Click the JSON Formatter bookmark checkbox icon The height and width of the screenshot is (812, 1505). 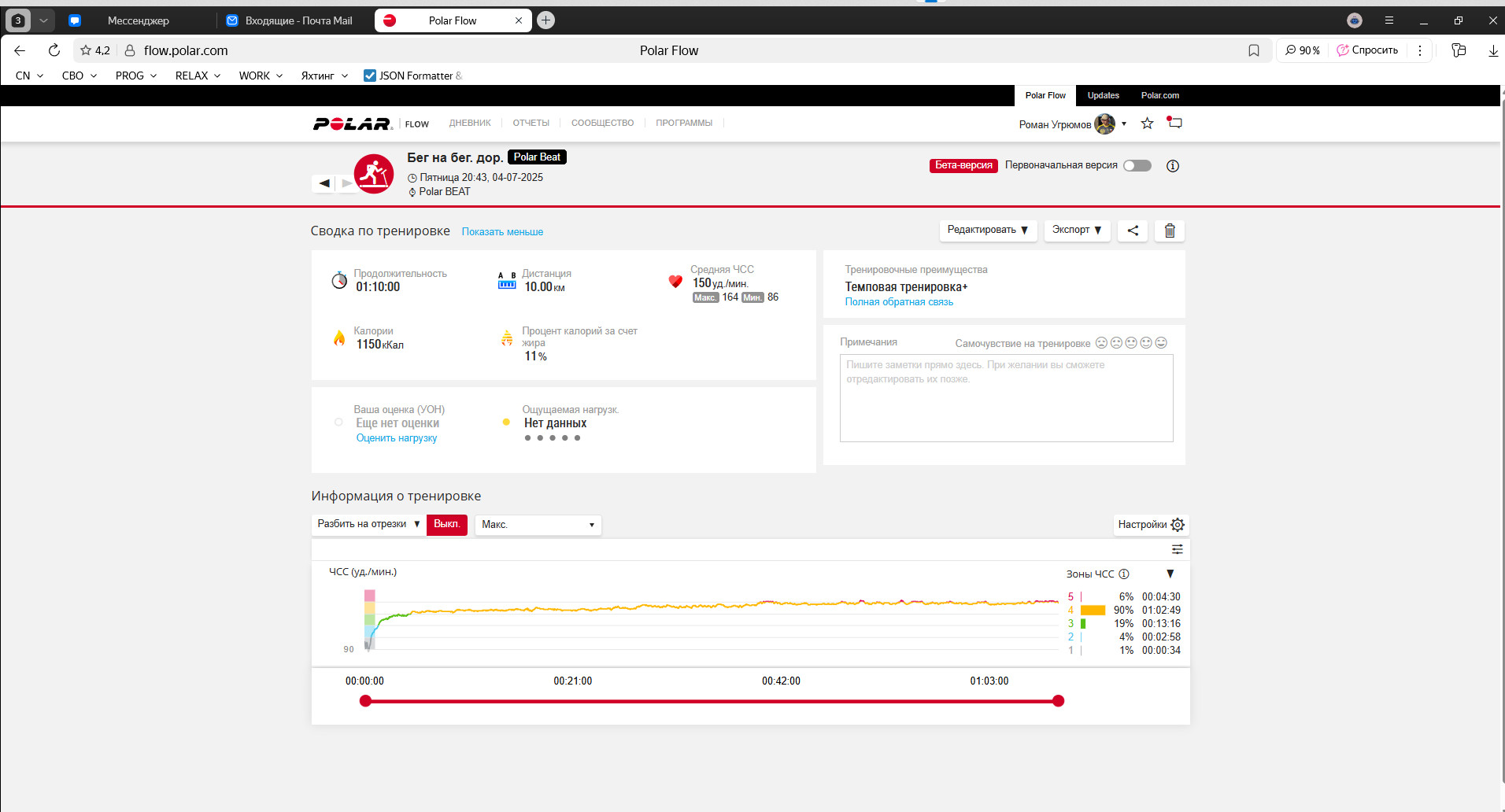370,76
